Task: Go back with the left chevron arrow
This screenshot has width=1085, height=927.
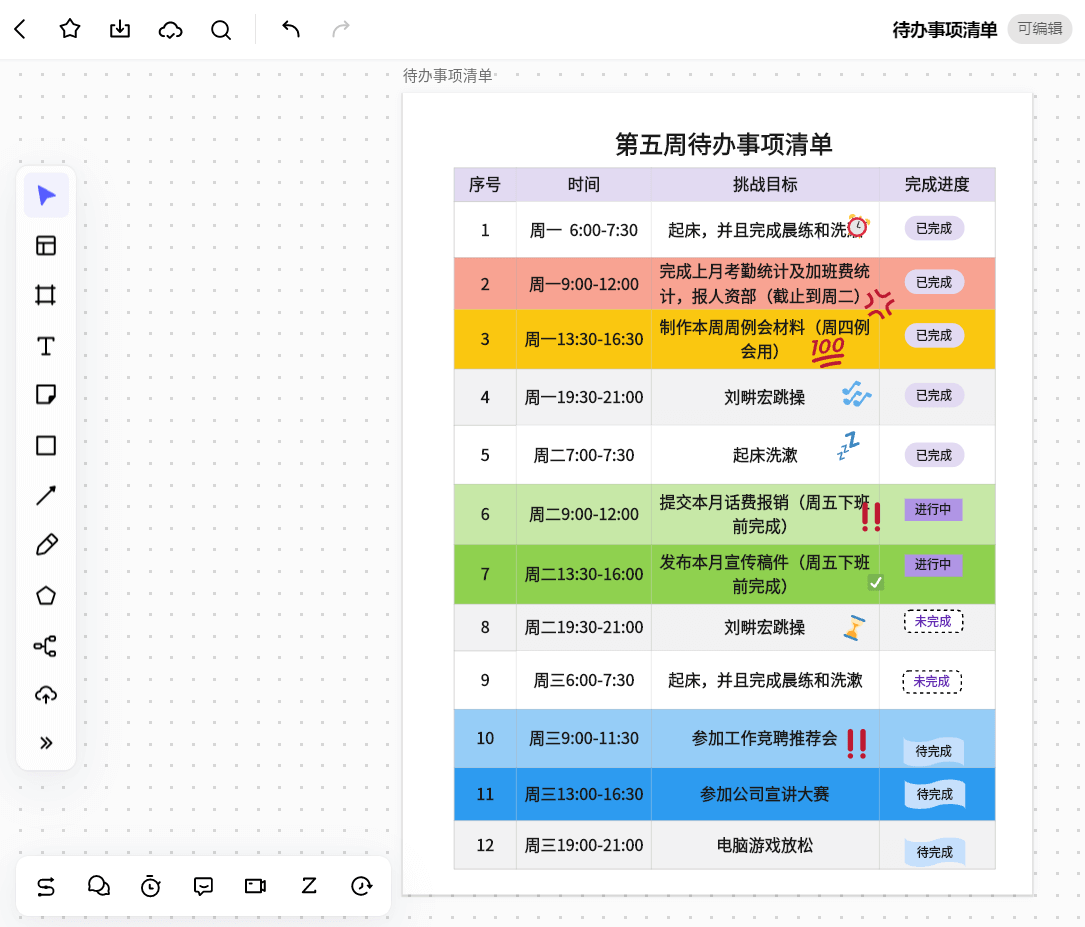Action: click(20, 29)
